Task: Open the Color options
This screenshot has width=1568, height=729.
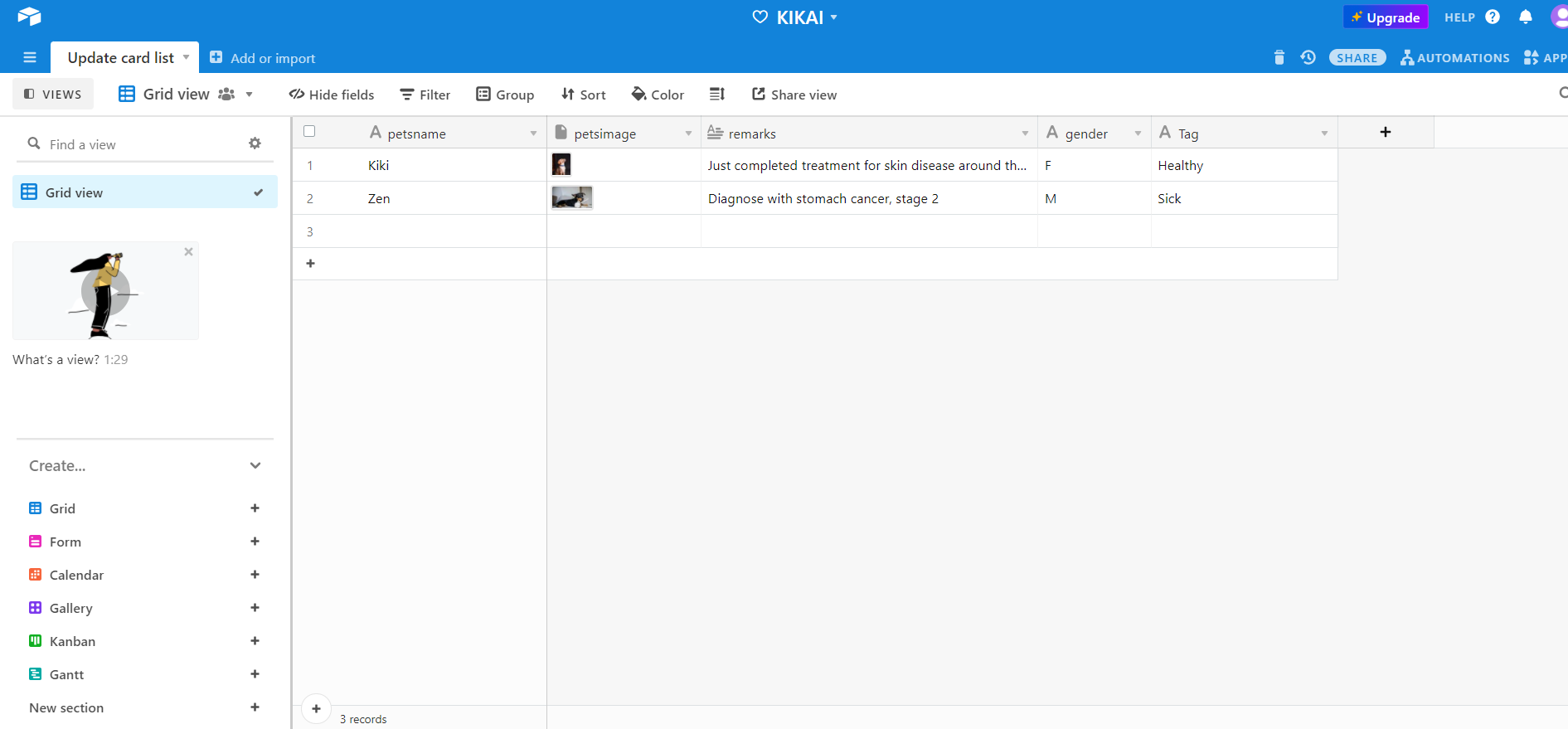Action: coord(658,95)
